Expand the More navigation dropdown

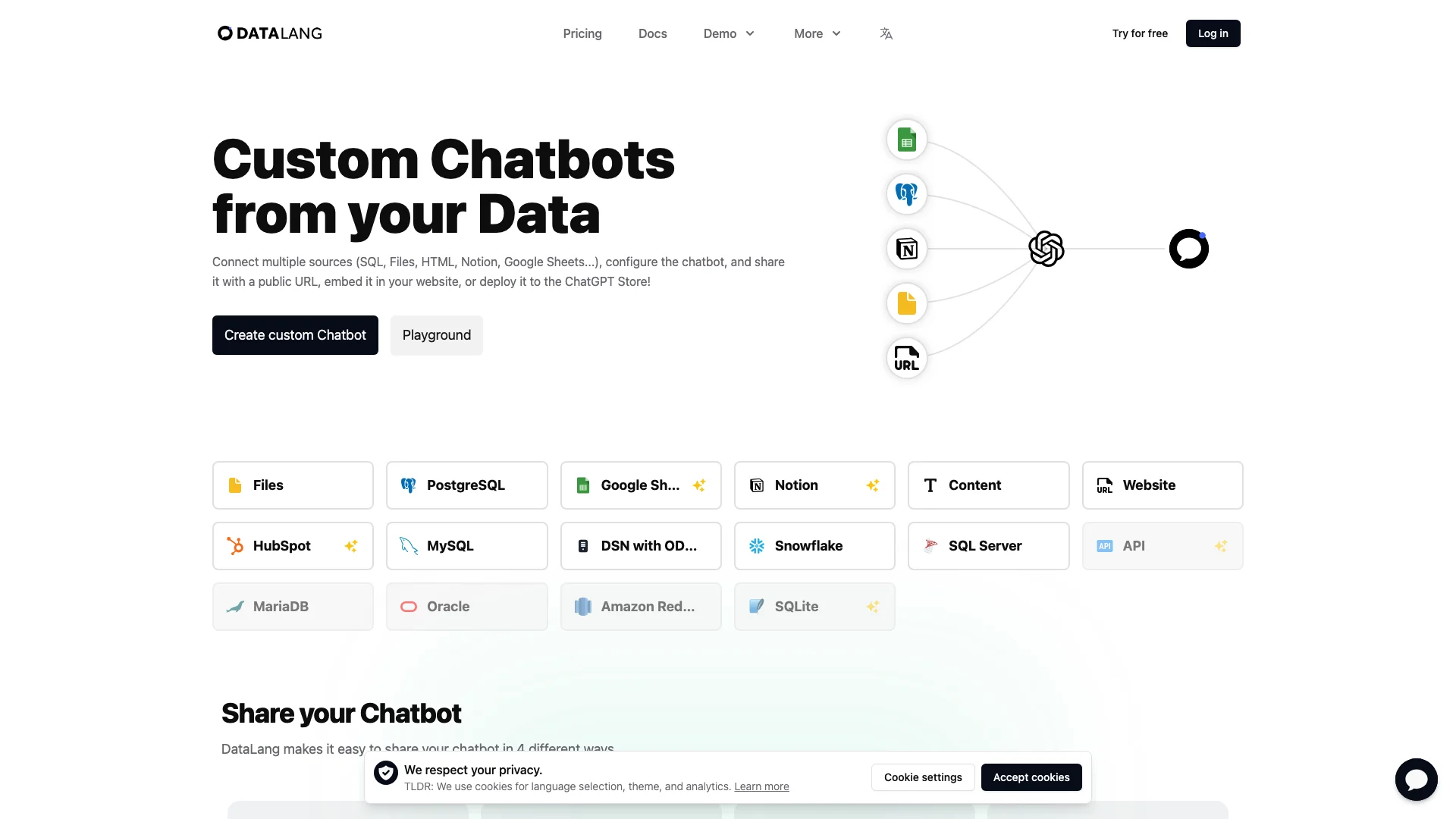(817, 33)
